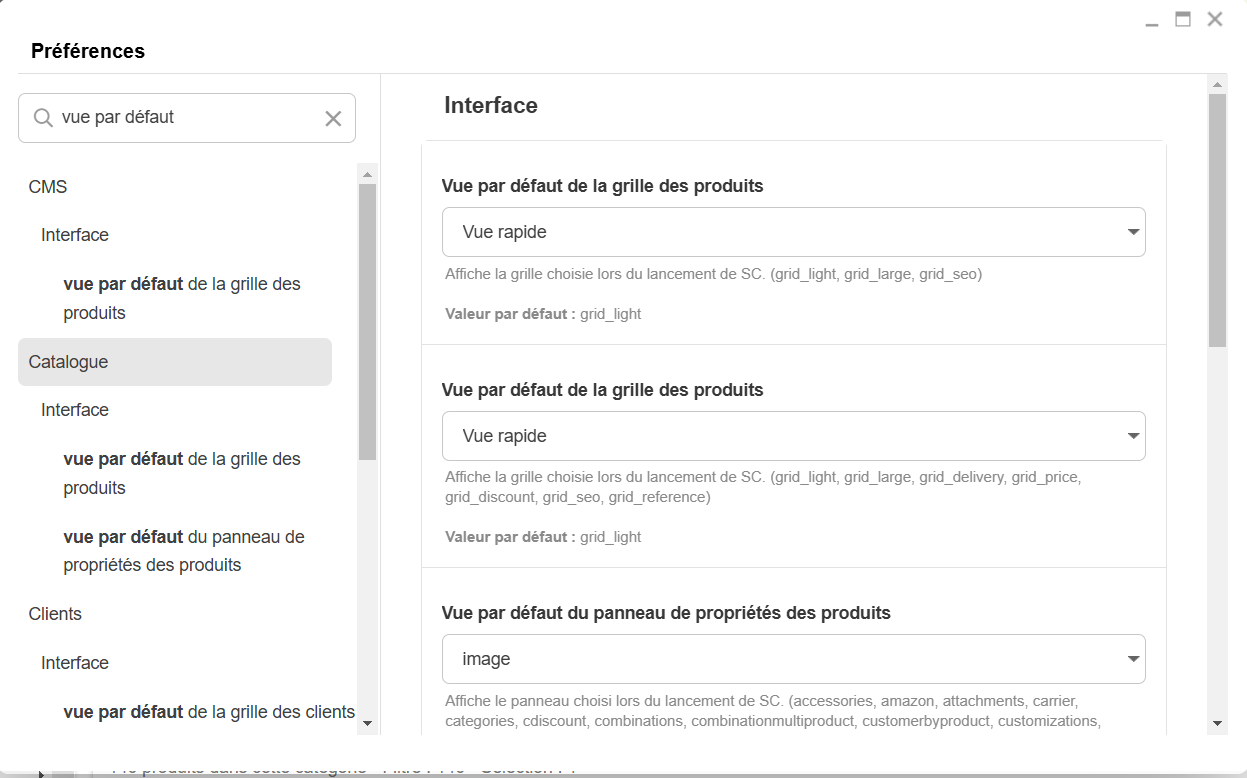Click the search magnifier icon
Viewport: 1247px width, 778px height.
pyautogui.click(x=43, y=118)
